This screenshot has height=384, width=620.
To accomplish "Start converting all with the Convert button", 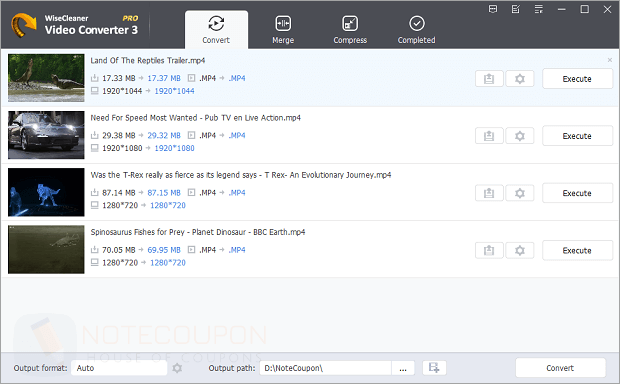I will click(x=560, y=368).
